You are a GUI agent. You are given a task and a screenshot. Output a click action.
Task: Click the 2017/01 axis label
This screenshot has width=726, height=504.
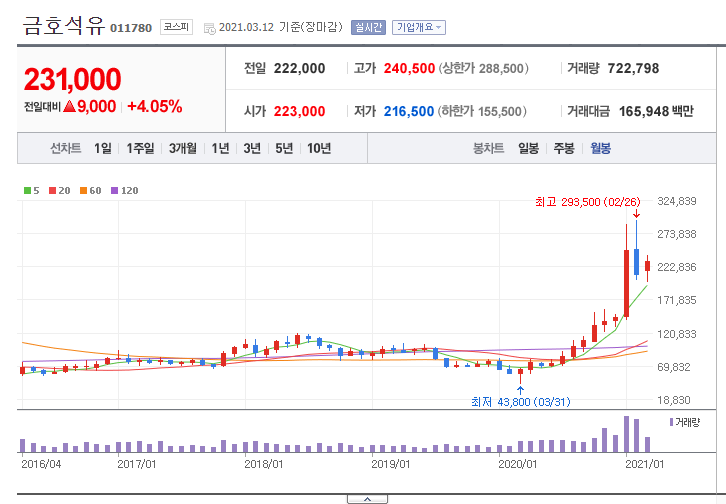tap(137, 464)
